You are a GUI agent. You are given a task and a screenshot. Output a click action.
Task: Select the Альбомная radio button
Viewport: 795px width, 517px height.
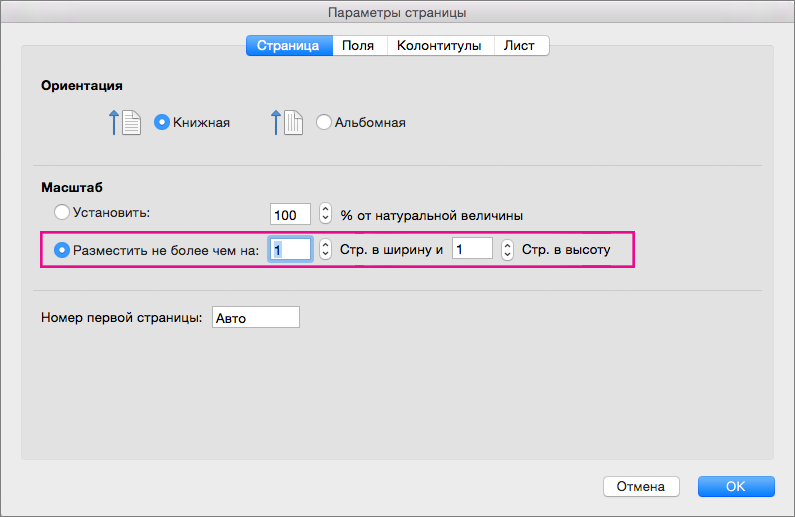click(324, 123)
